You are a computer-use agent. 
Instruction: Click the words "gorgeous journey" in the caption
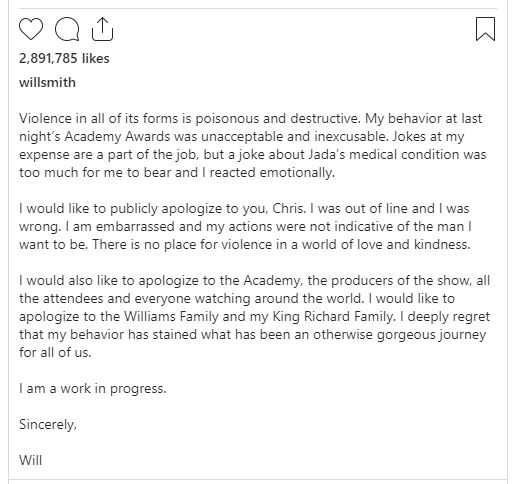point(431,335)
